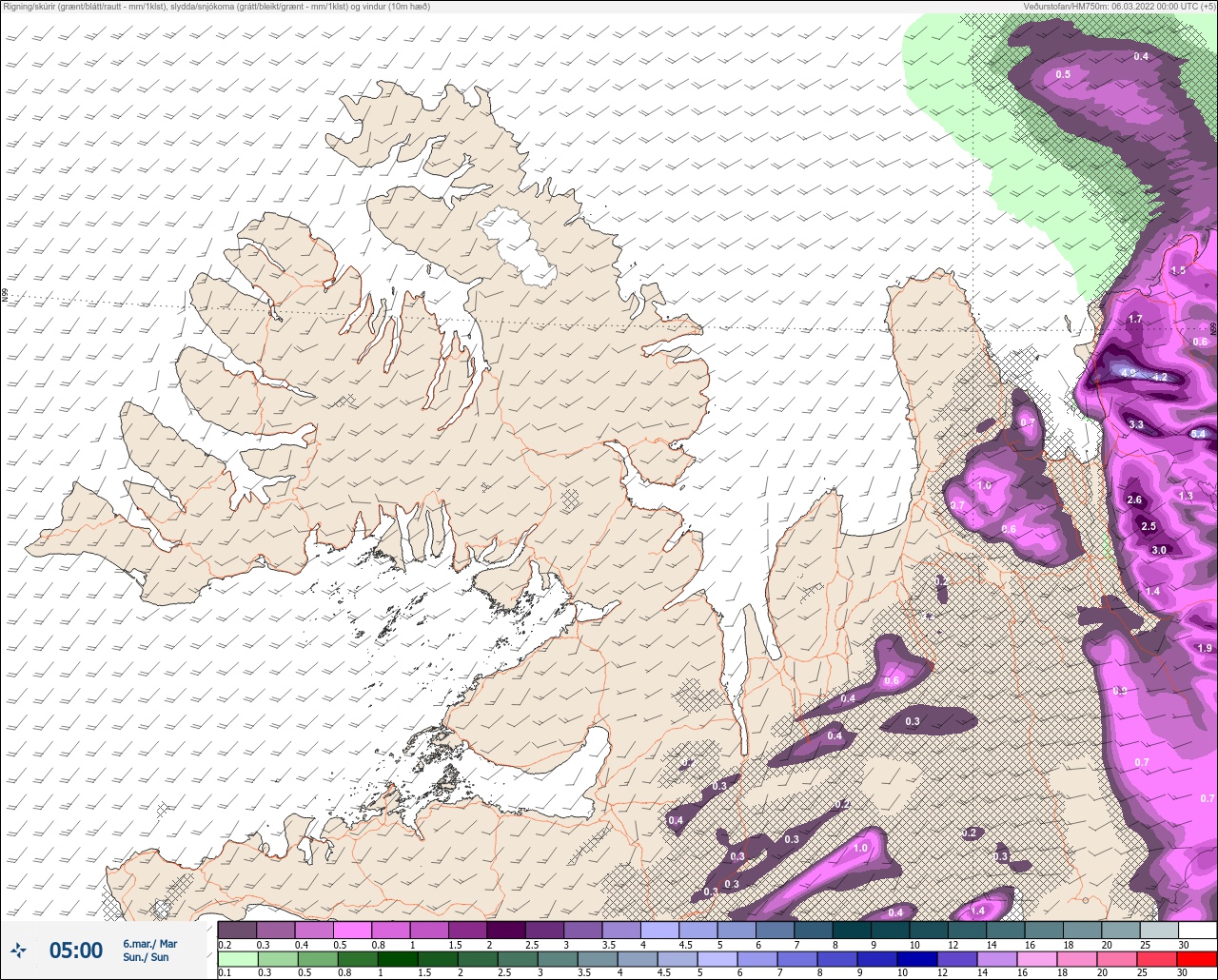Click the '0.9' precipitation value on the map
The width and height of the screenshot is (1218, 980).
pos(1120,691)
